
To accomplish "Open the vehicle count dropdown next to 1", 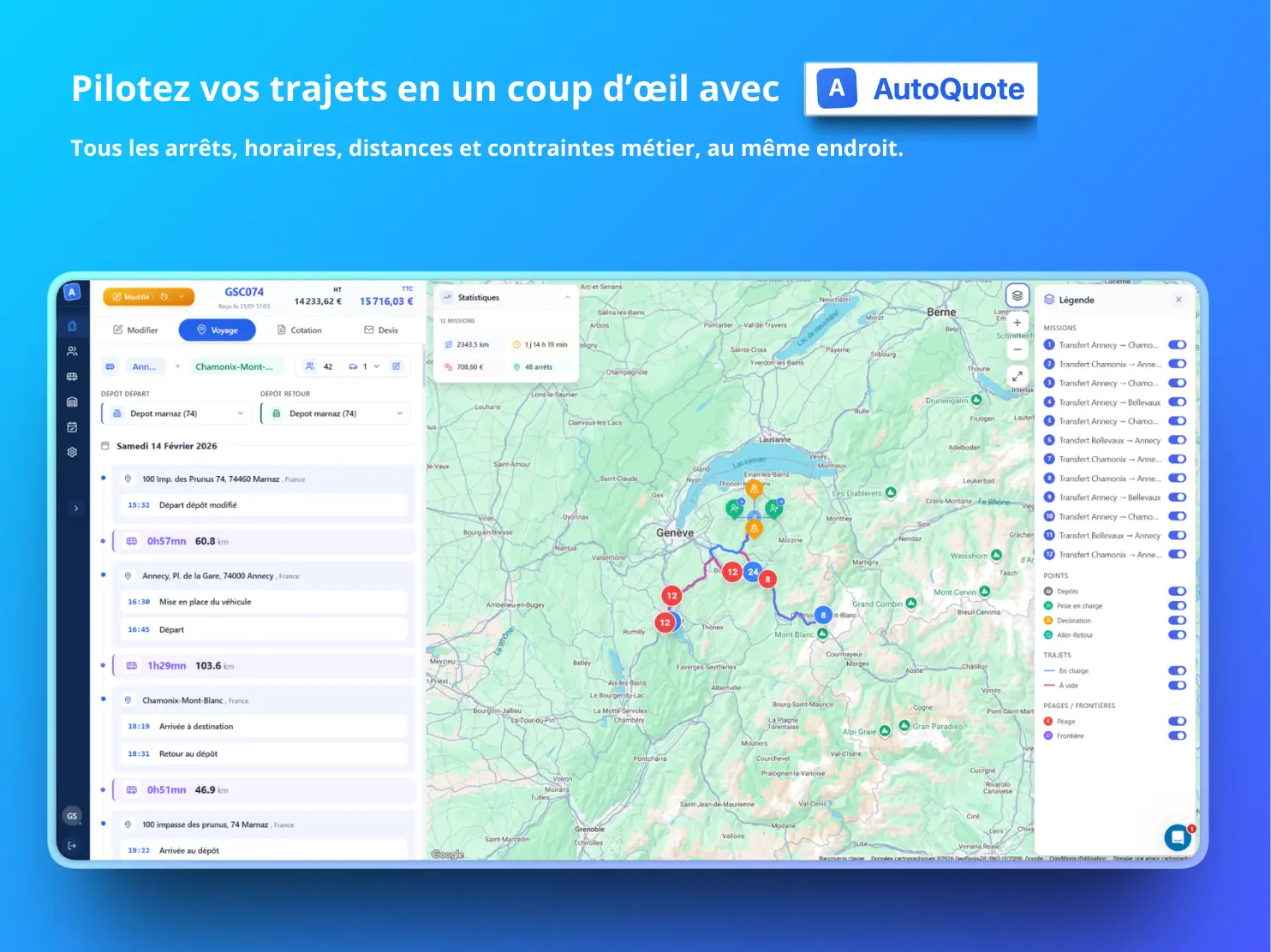I will (376, 366).
